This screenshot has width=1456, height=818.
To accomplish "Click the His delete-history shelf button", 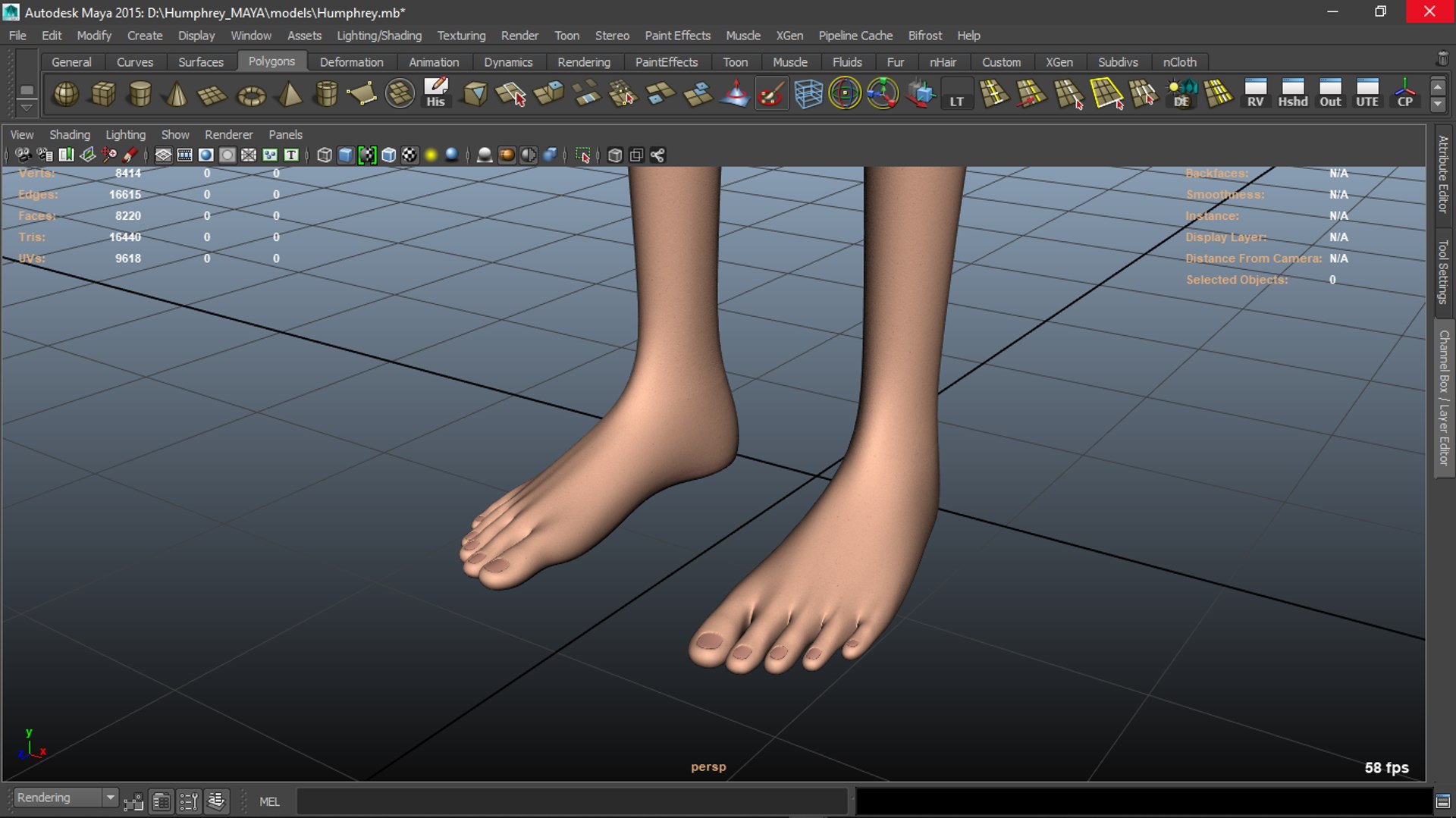I will (436, 94).
